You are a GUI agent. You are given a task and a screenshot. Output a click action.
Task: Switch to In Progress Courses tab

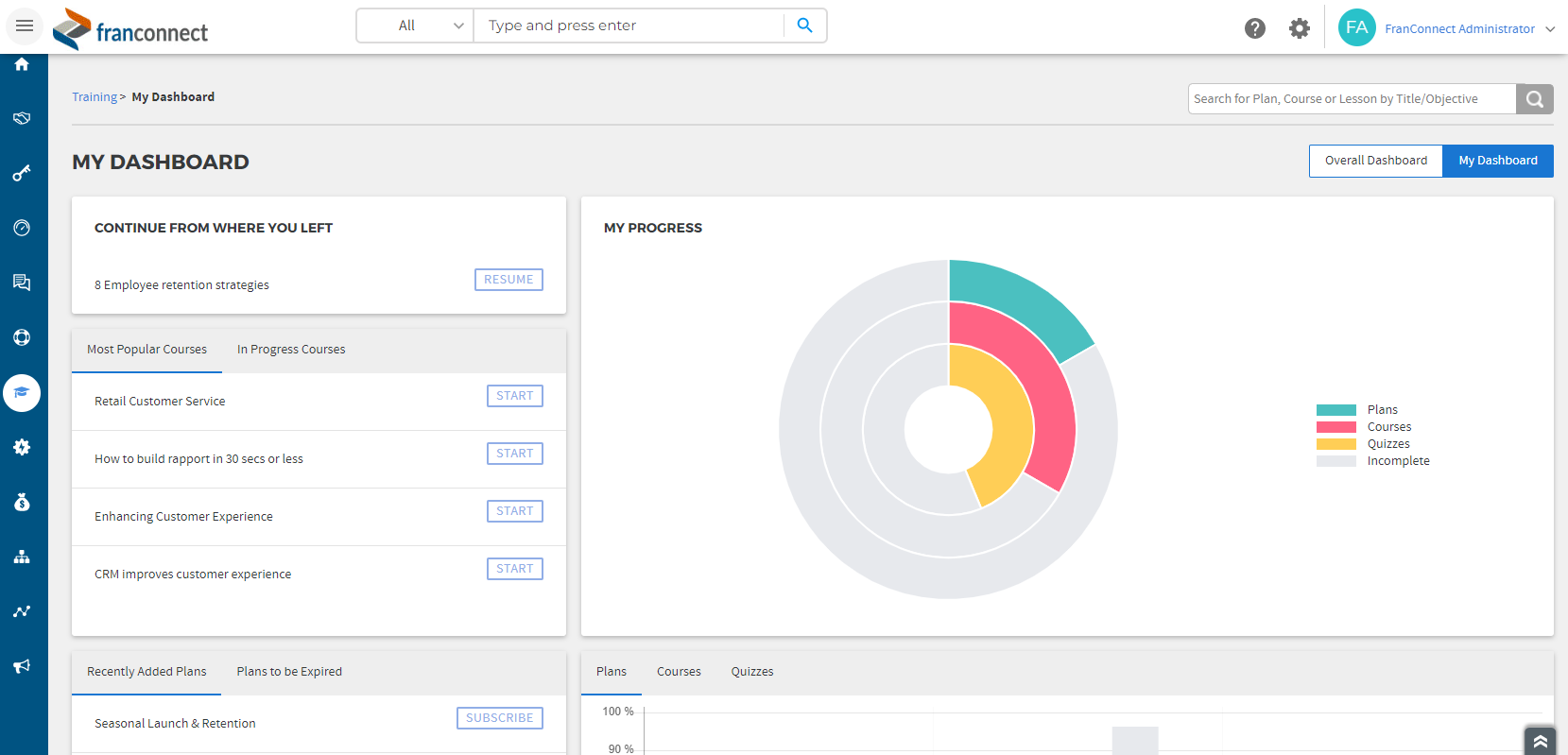pyautogui.click(x=291, y=350)
